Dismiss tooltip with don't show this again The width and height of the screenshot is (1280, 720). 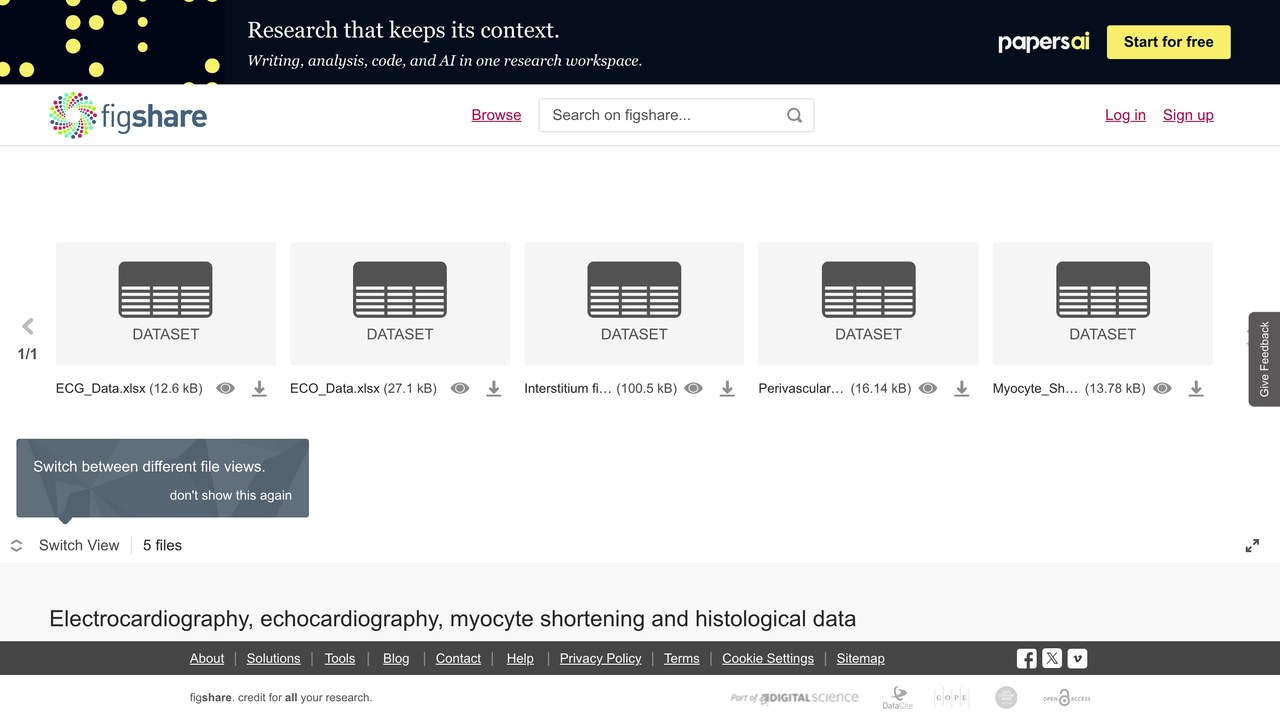[x=231, y=495]
